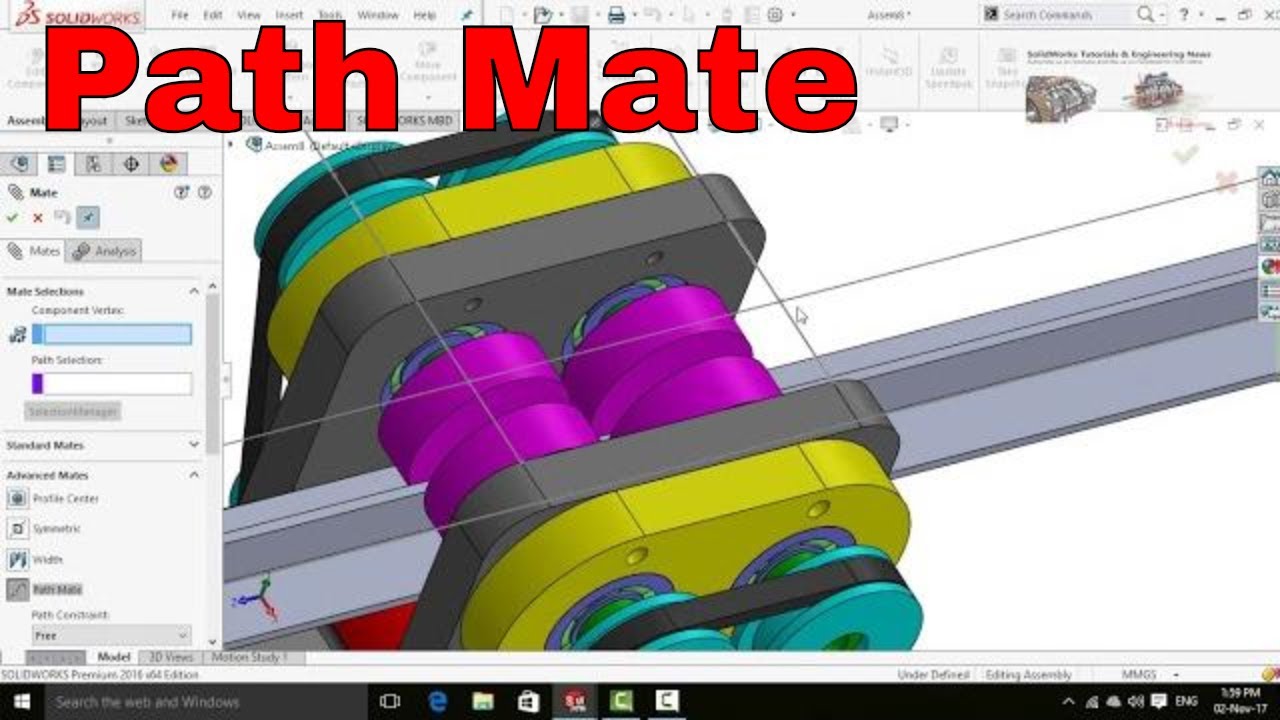Click the Search Commands field
1280x720 pixels.
pyautogui.click(x=1065, y=15)
